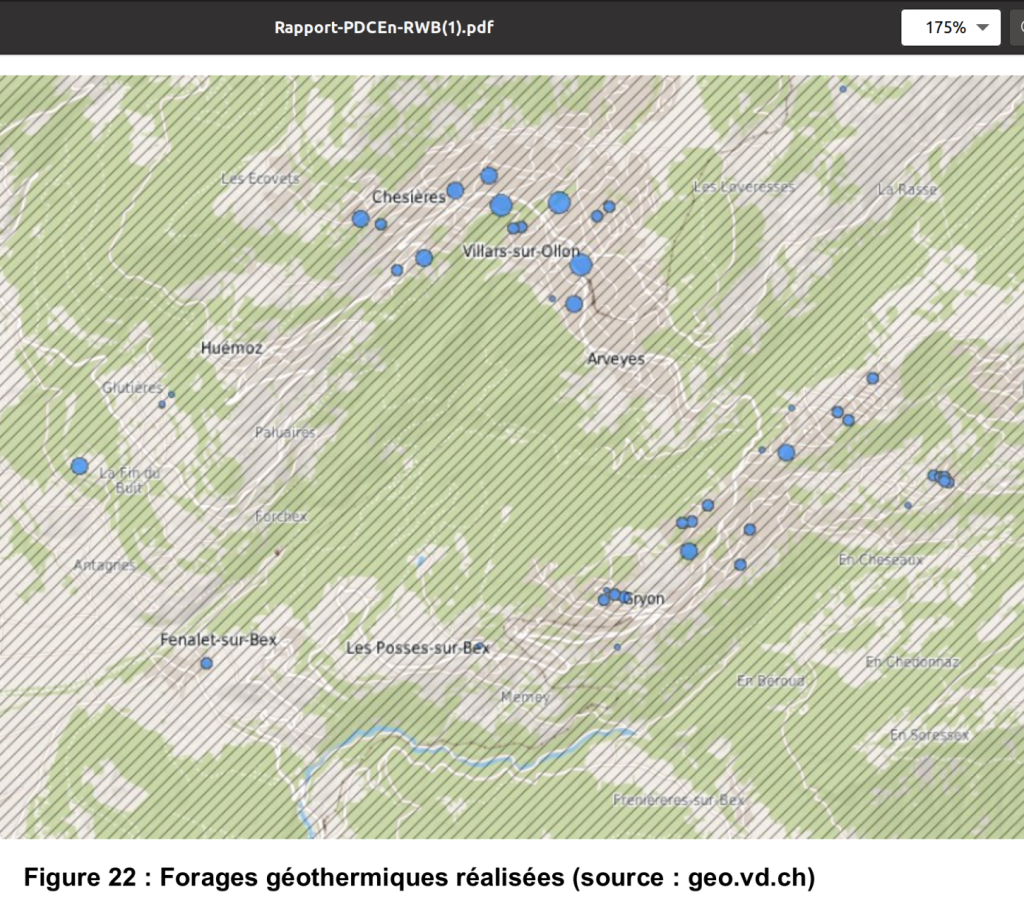
Task: Click the blue marker beside La Fin du Buit
Action: tap(80, 466)
